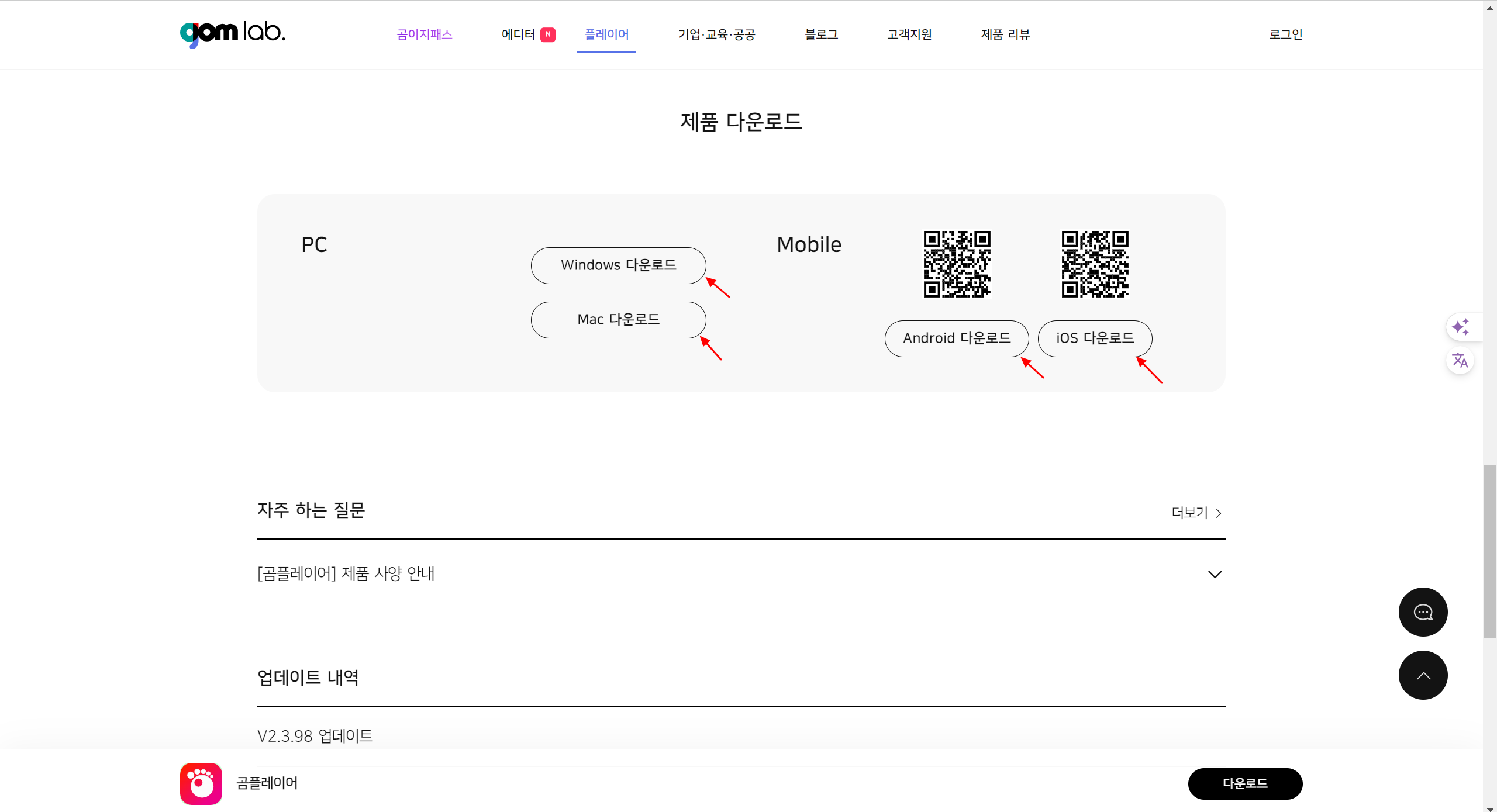Click the 업데이트 내역 heading
Screen dimensions: 1497x812
(x=308, y=678)
